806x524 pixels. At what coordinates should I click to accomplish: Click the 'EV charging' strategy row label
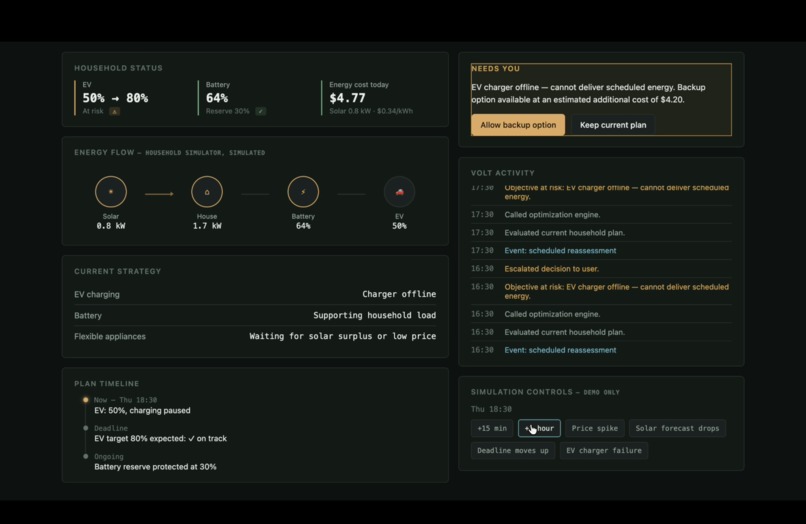[97, 295]
